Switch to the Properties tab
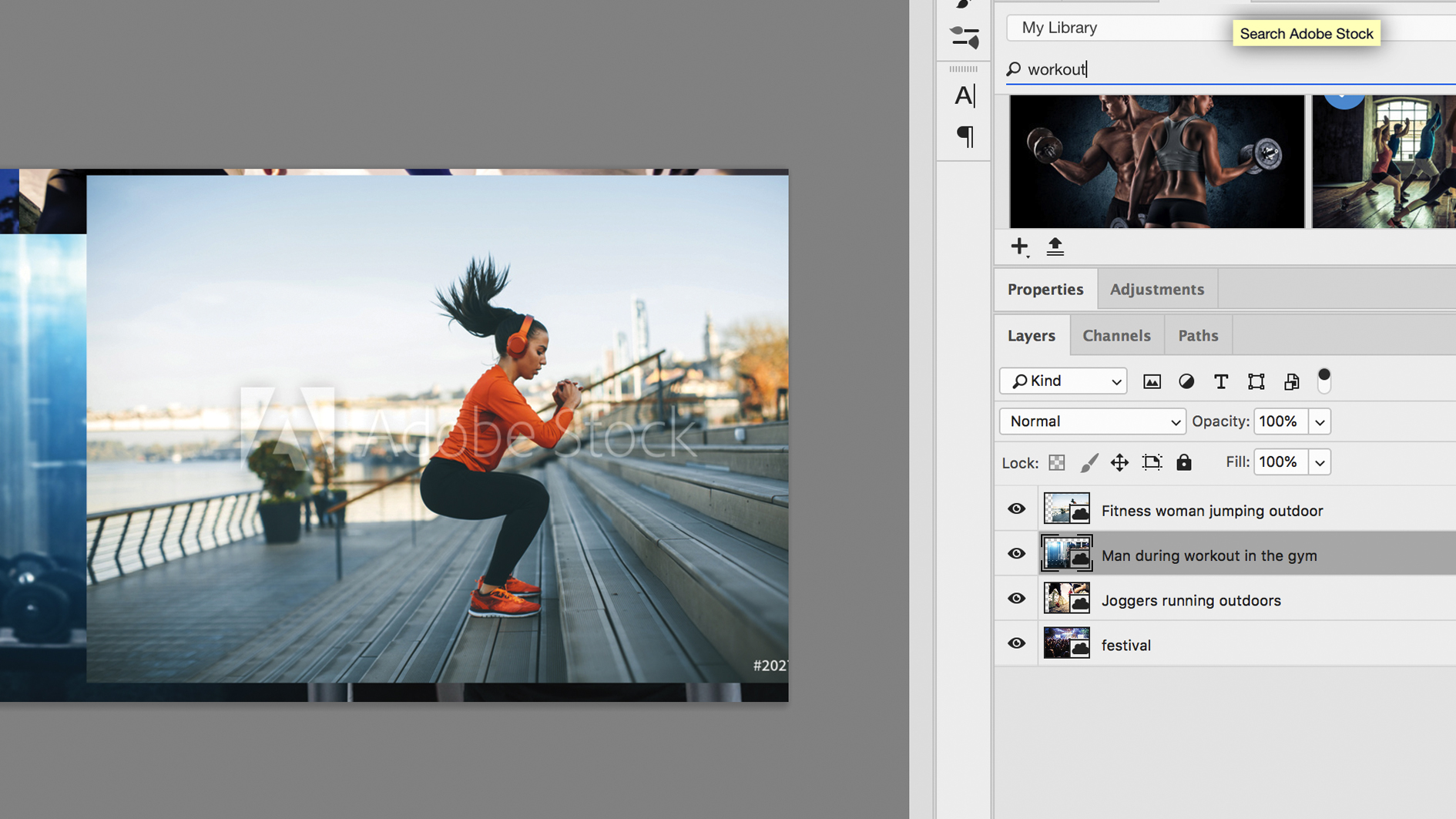This screenshot has width=1456, height=819. pos(1045,289)
